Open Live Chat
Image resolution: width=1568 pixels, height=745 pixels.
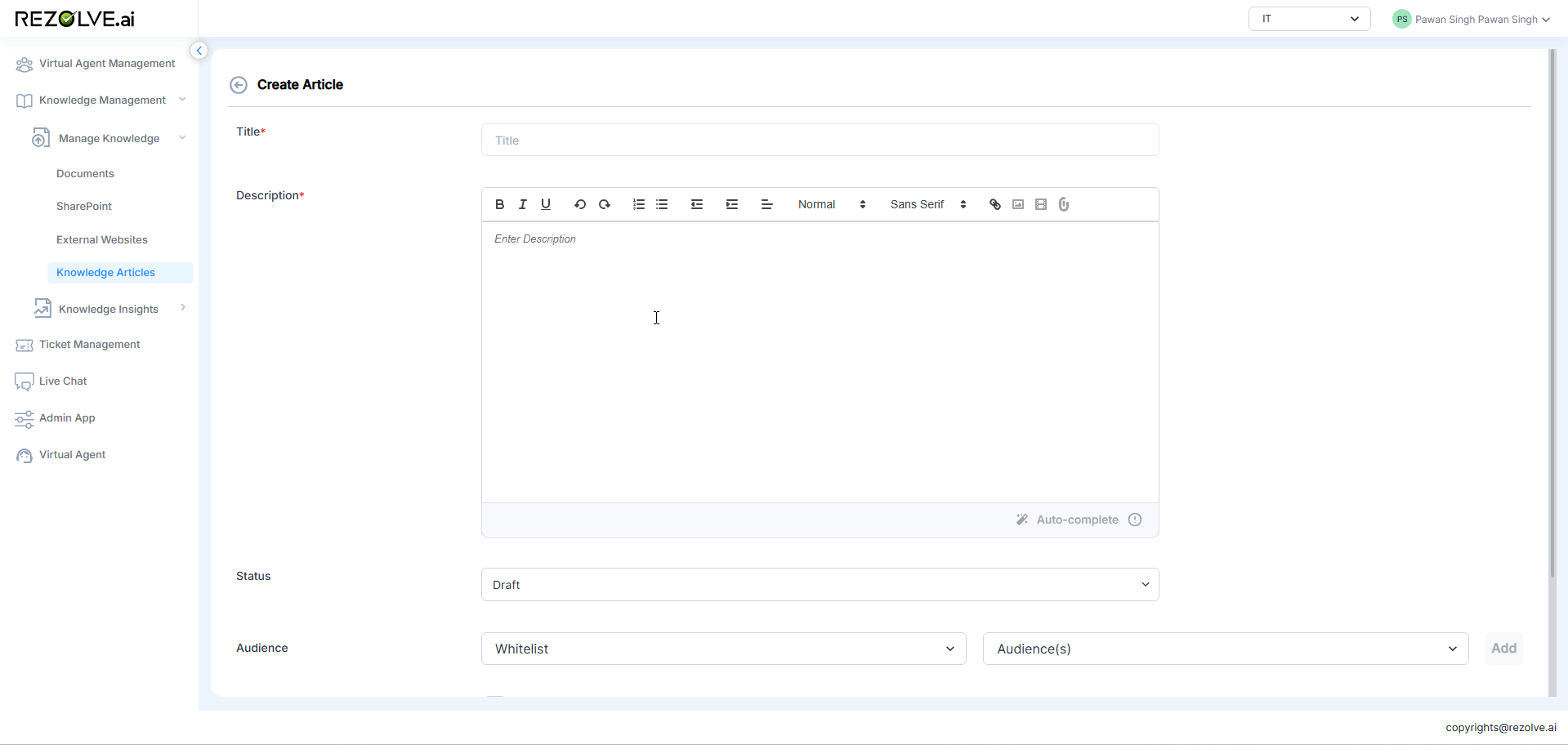[63, 381]
